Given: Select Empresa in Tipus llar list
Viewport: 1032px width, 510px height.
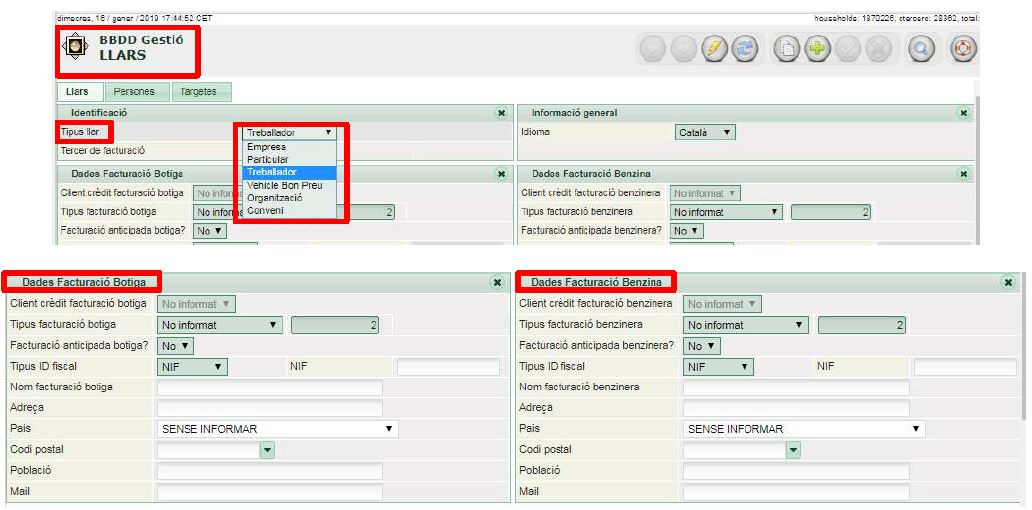Looking at the screenshot, I should pos(266,147).
